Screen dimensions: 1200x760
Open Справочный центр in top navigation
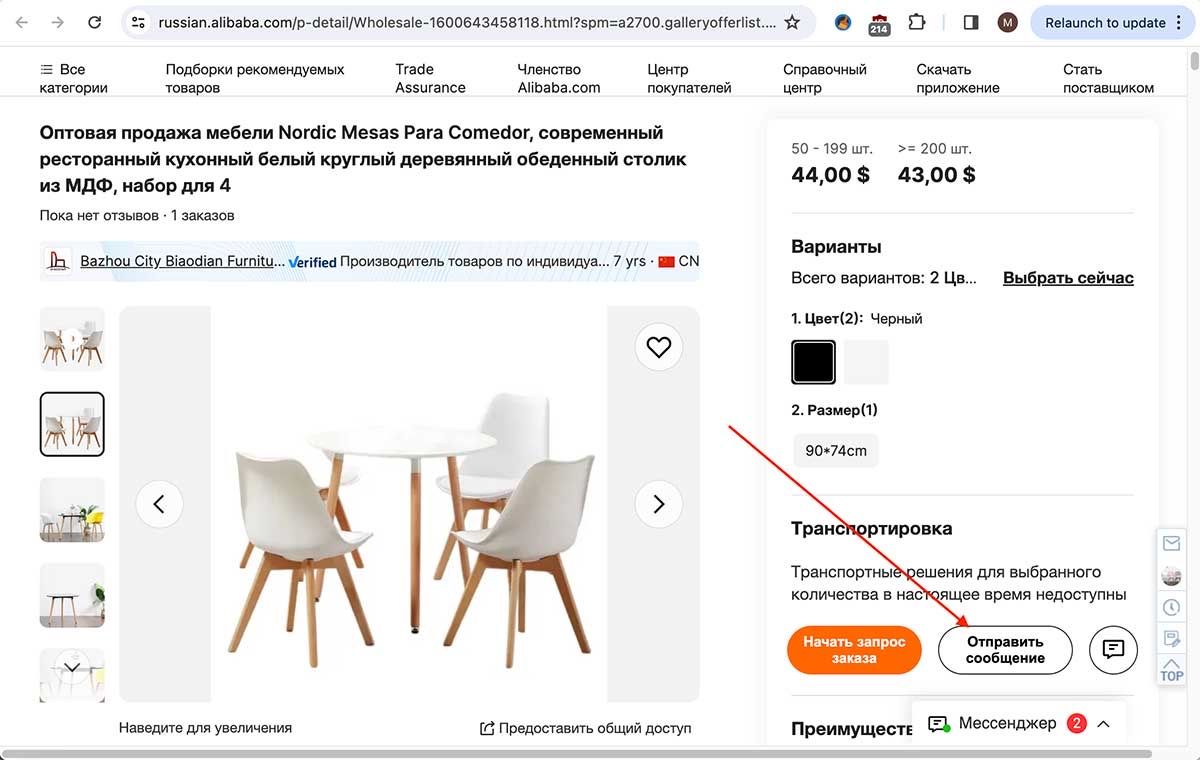(825, 78)
